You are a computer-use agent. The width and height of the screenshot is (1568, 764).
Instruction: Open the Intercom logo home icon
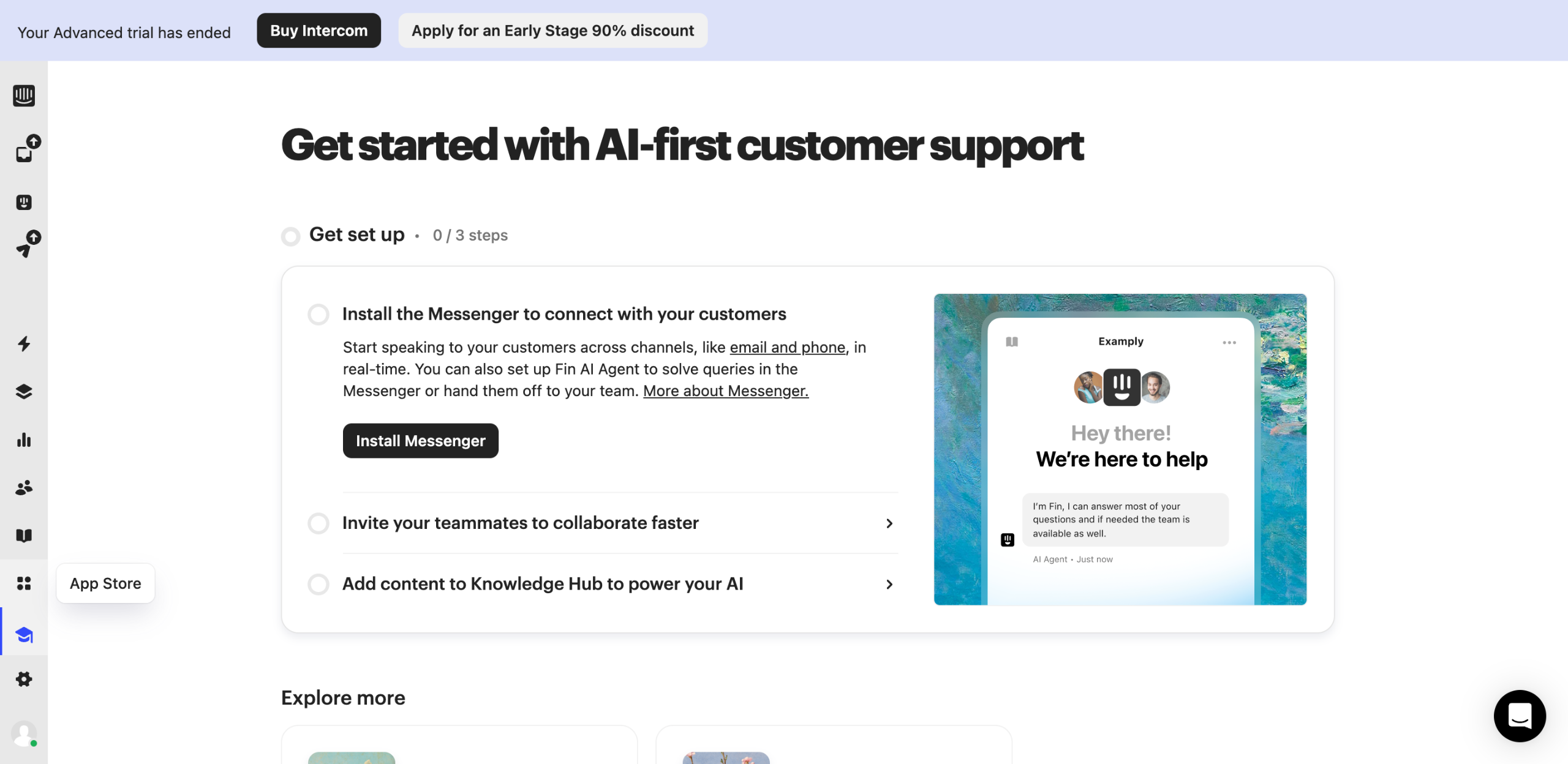(x=24, y=95)
